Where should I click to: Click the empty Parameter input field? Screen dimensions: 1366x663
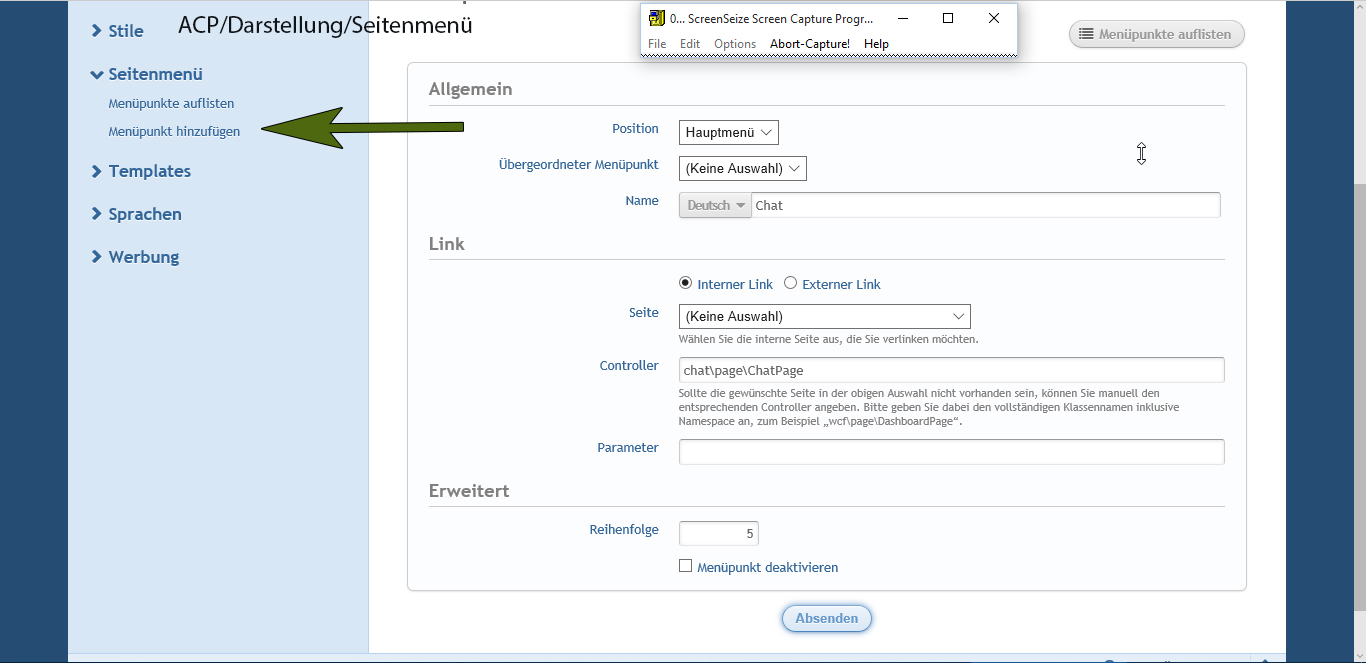pyautogui.click(x=951, y=452)
